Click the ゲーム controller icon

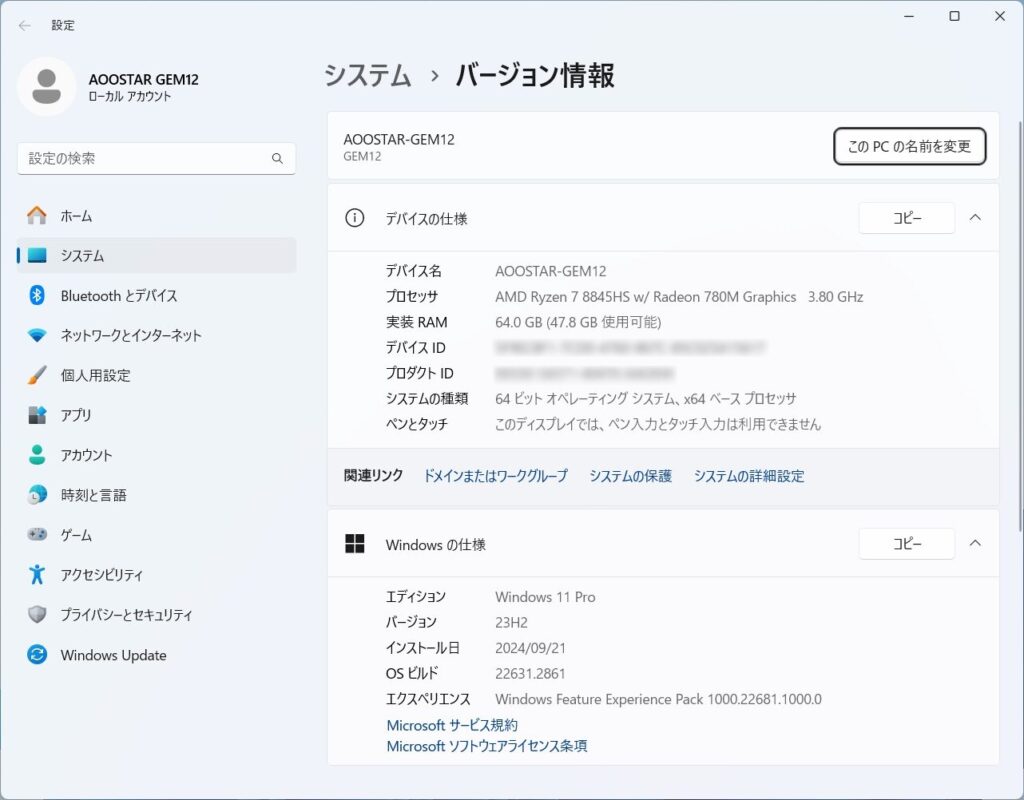(37, 535)
